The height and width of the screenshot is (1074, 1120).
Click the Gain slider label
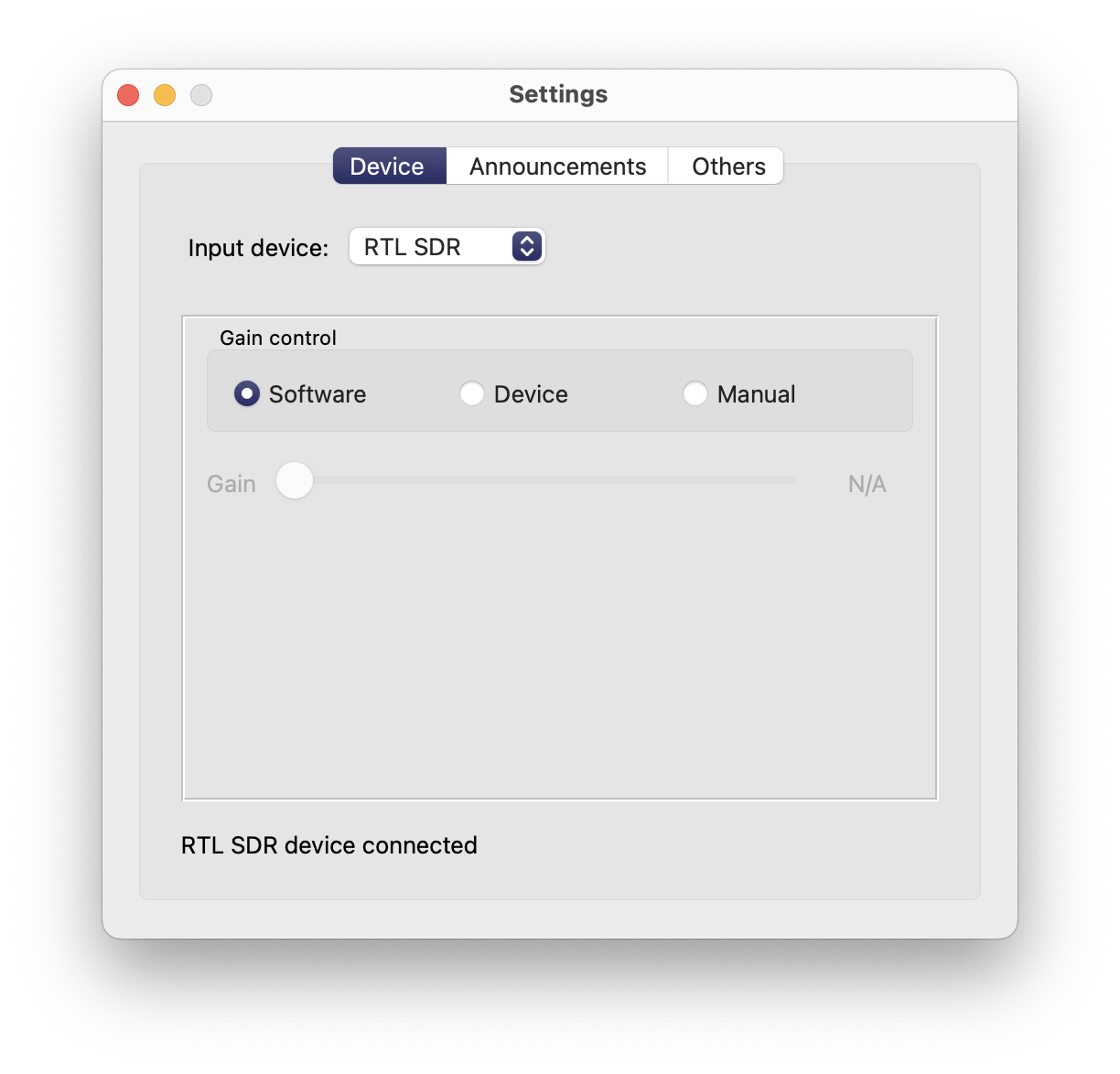pos(232,484)
